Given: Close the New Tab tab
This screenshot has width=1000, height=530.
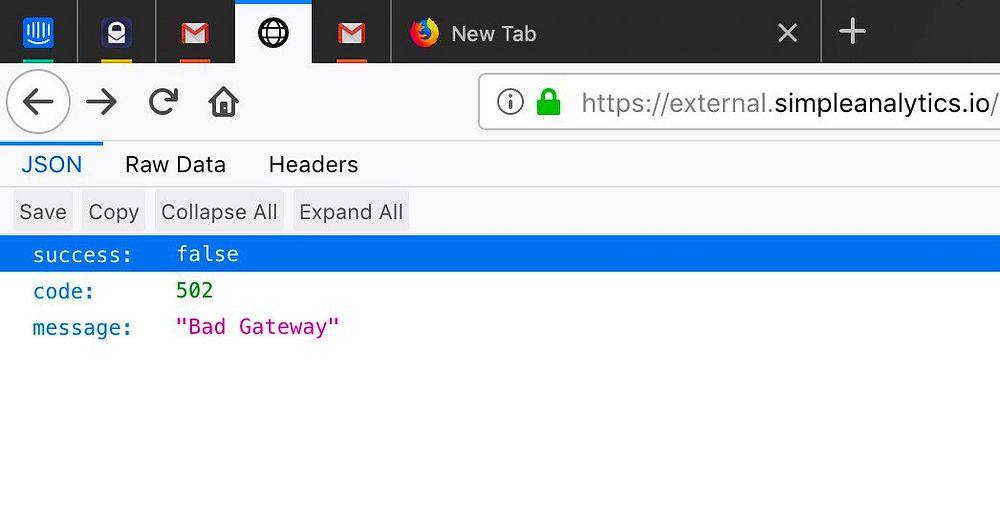Looking at the screenshot, I should click(x=787, y=33).
